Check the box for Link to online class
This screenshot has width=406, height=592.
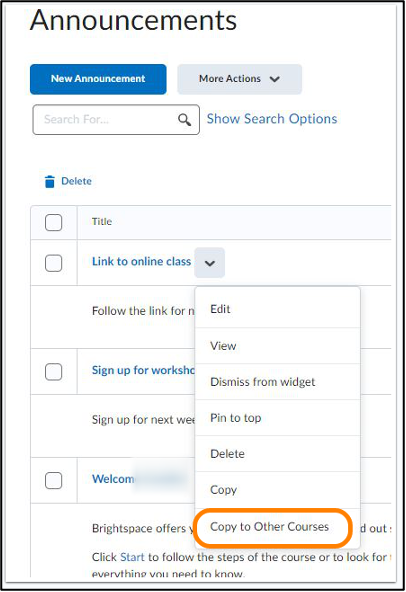pyautogui.click(x=54, y=263)
